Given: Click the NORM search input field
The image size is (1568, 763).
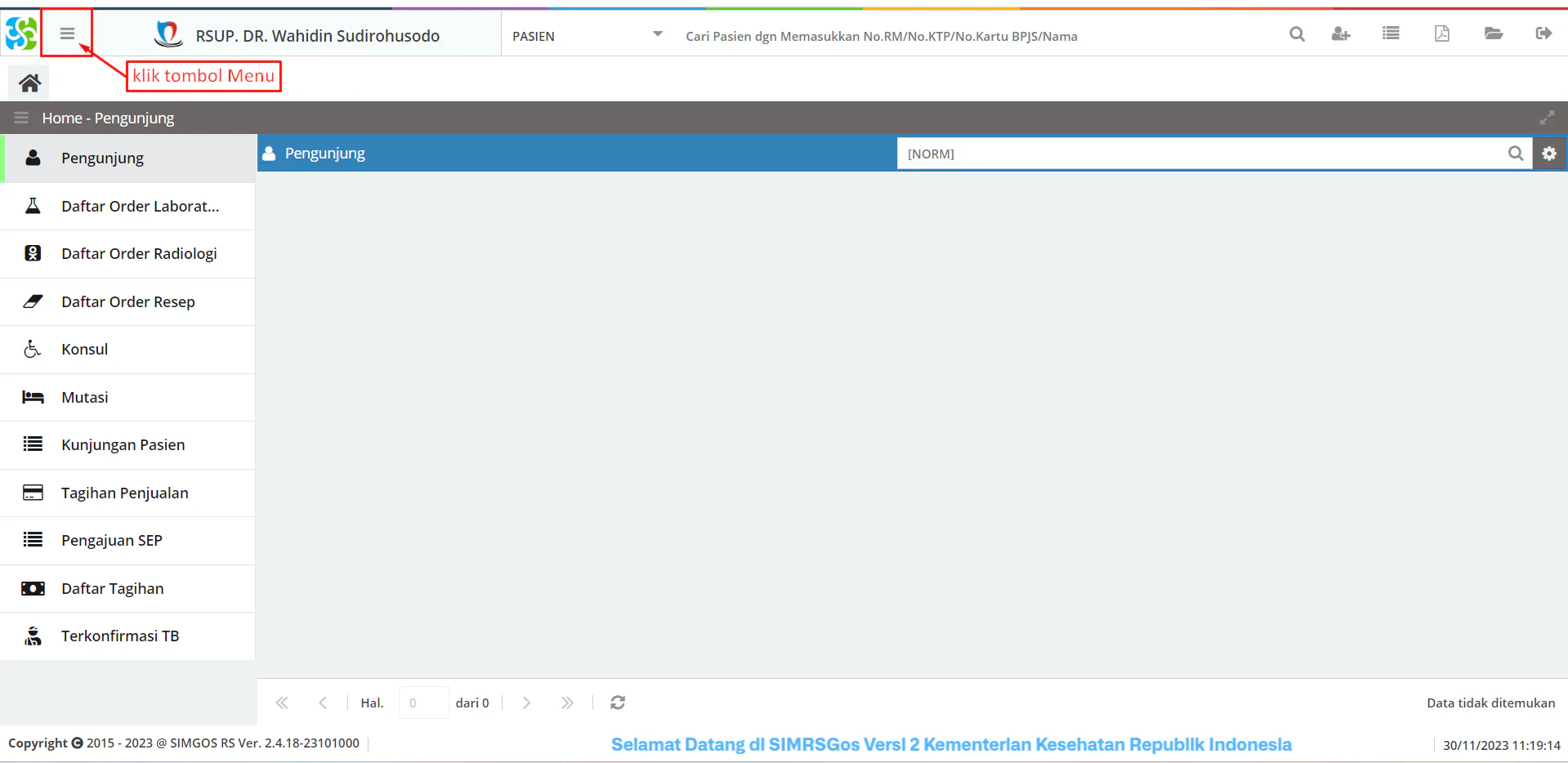Looking at the screenshot, I should point(1201,154).
